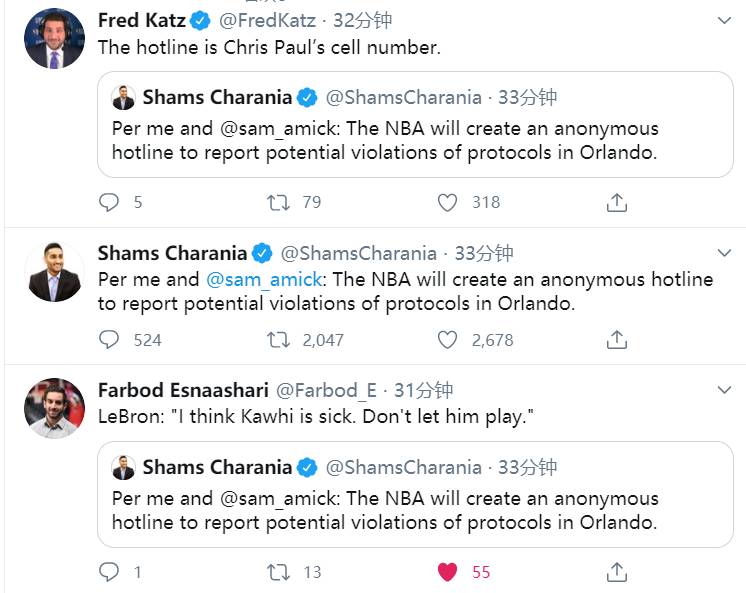This screenshot has width=746, height=593.
Task: Retweet Fred Katz's Chris Paul tweet
Action: (277, 202)
